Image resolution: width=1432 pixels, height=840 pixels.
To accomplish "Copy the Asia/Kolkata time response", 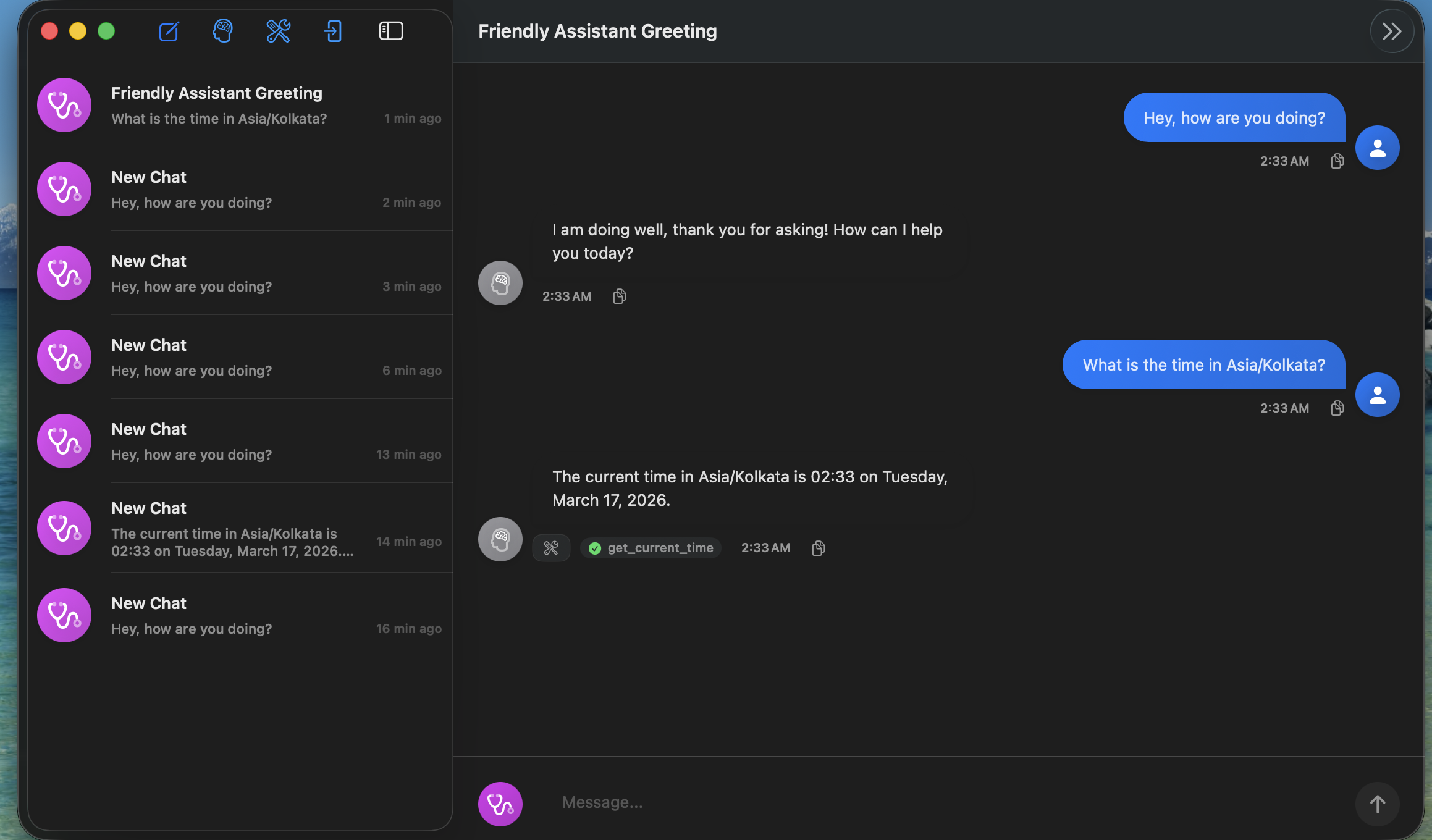I will [818, 547].
